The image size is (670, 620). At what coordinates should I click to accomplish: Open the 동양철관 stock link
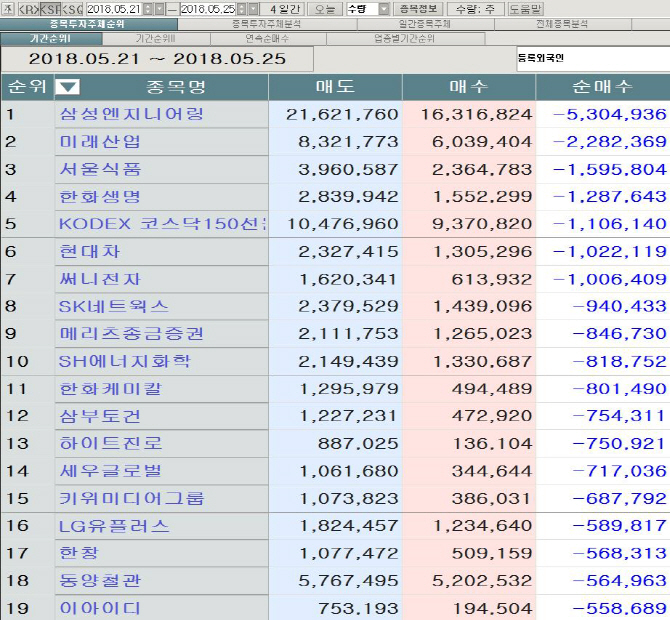100,581
